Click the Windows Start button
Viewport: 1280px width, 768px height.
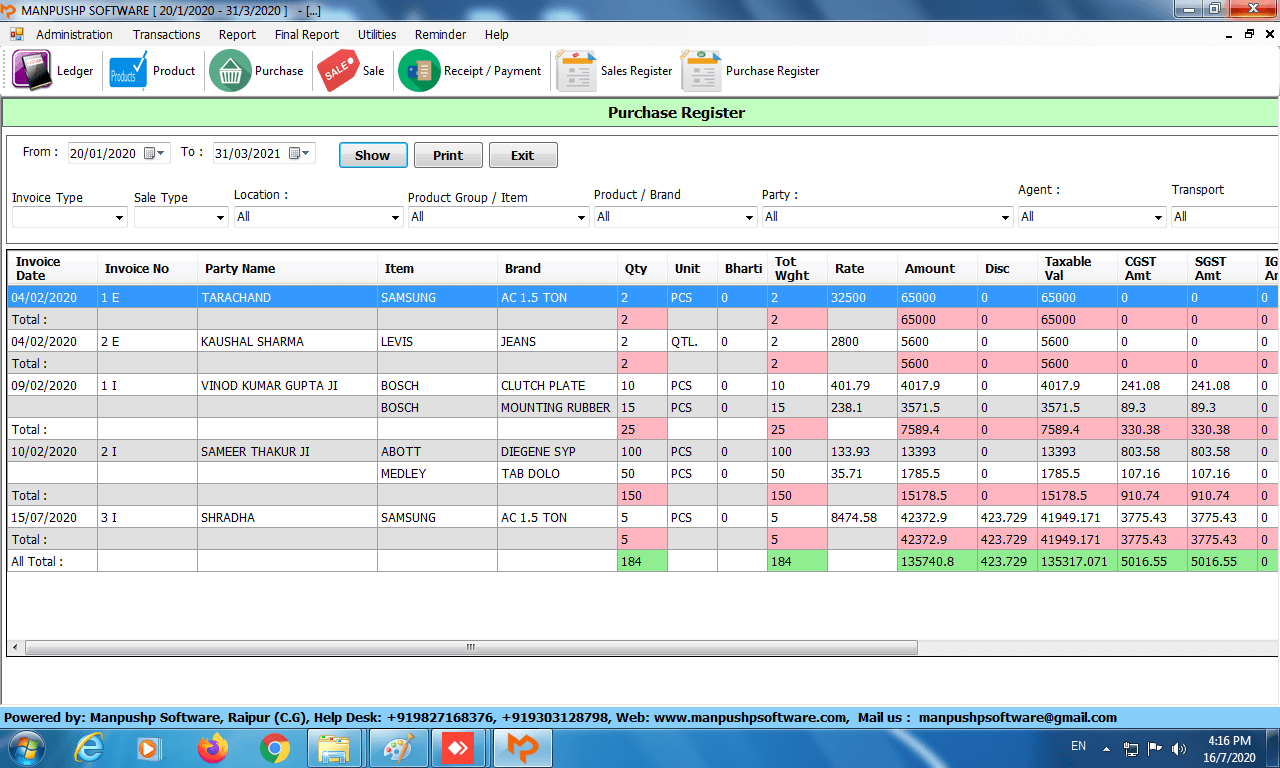(x=25, y=747)
